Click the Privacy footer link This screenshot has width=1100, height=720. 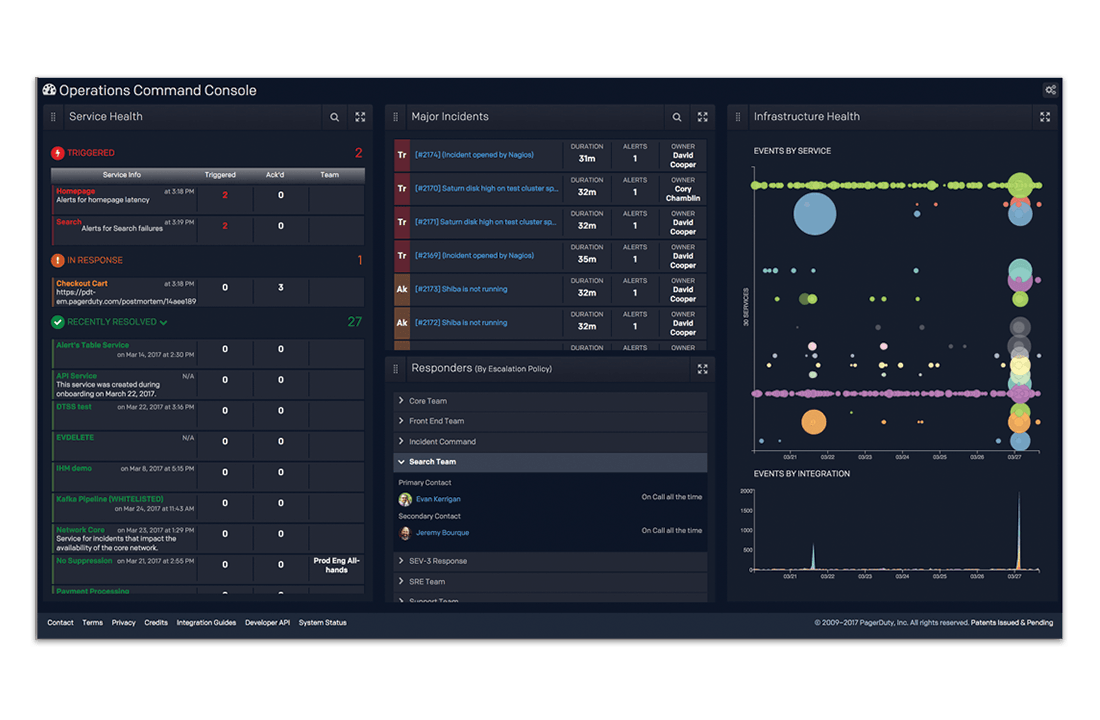click(123, 623)
